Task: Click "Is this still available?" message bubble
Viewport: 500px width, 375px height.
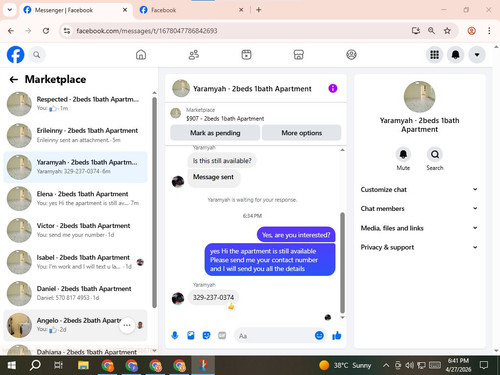Action: click(x=222, y=161)
